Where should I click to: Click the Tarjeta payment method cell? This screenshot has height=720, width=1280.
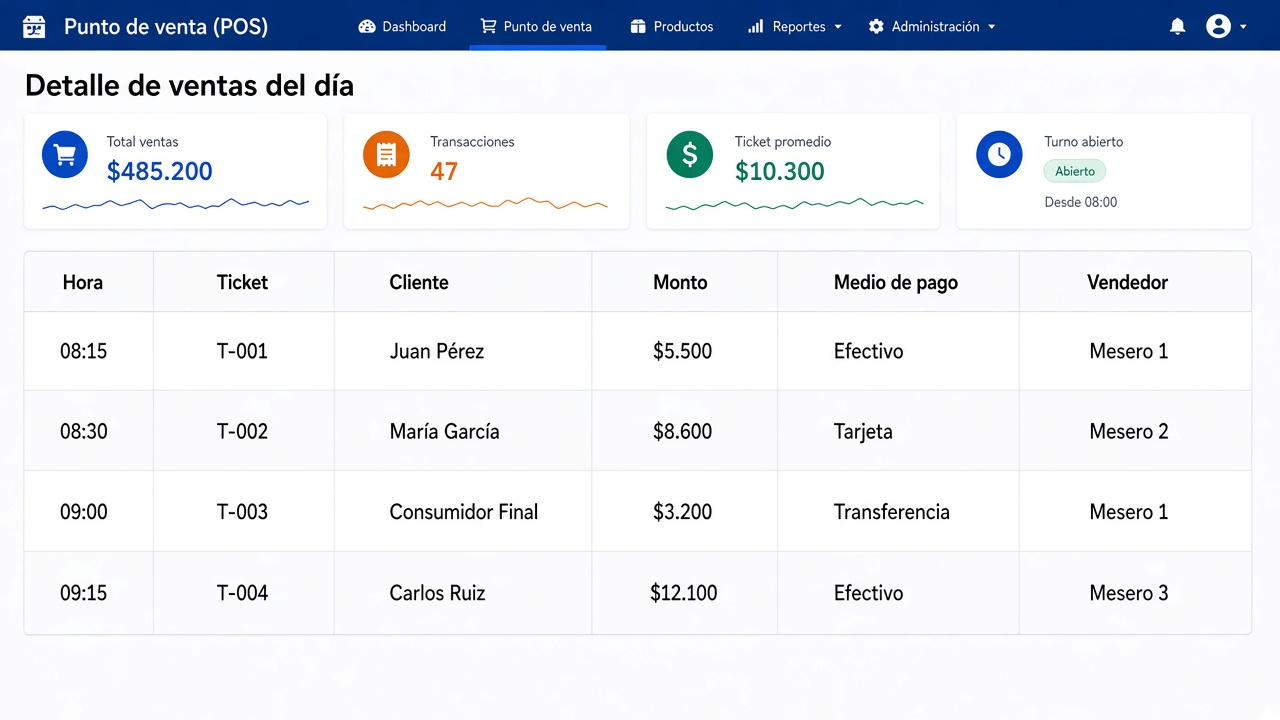[x=898, y=431]
